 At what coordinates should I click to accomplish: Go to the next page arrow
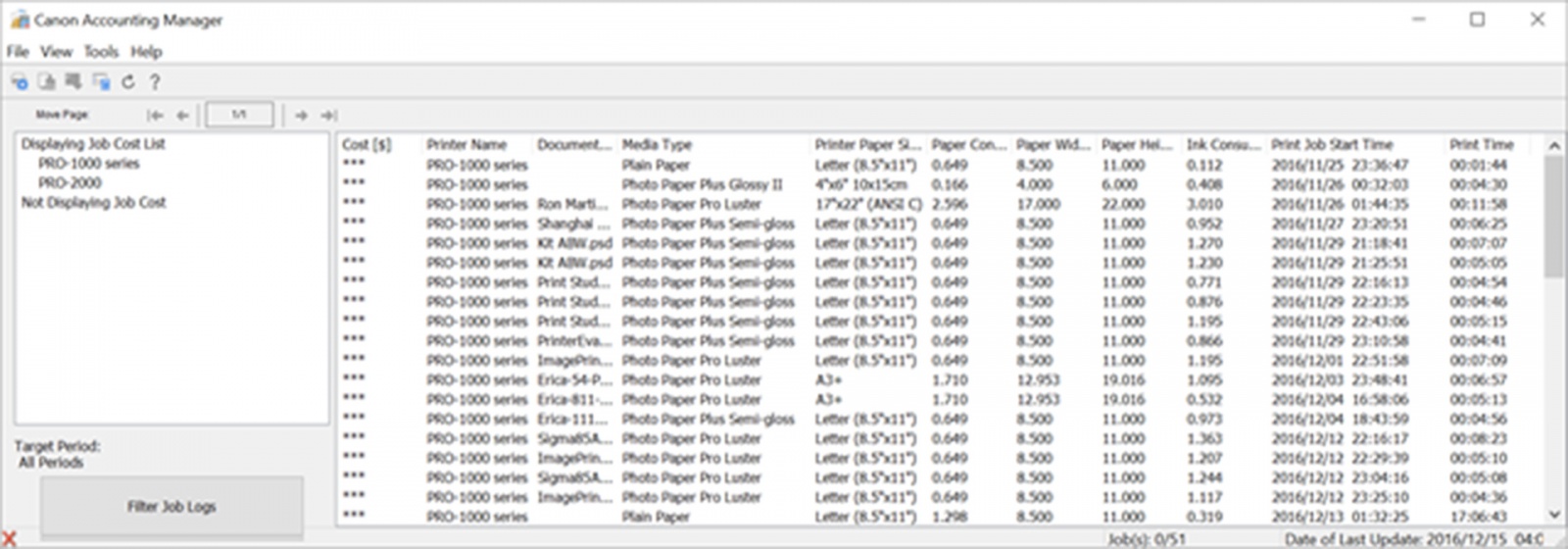(x=301, y=115)
